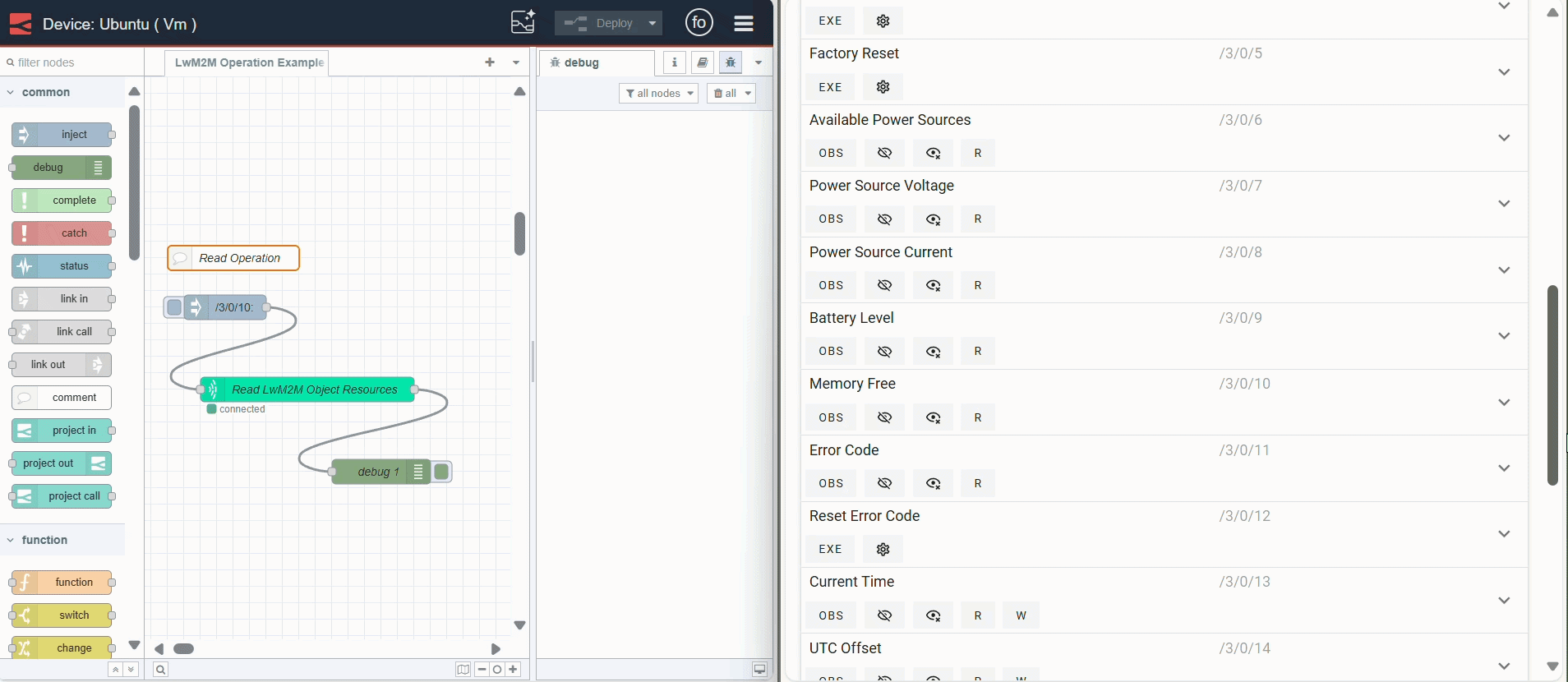Expand the Memory Free row chevron
1568x682 pixels.
pyautogui.click(x=1504, y=403)
